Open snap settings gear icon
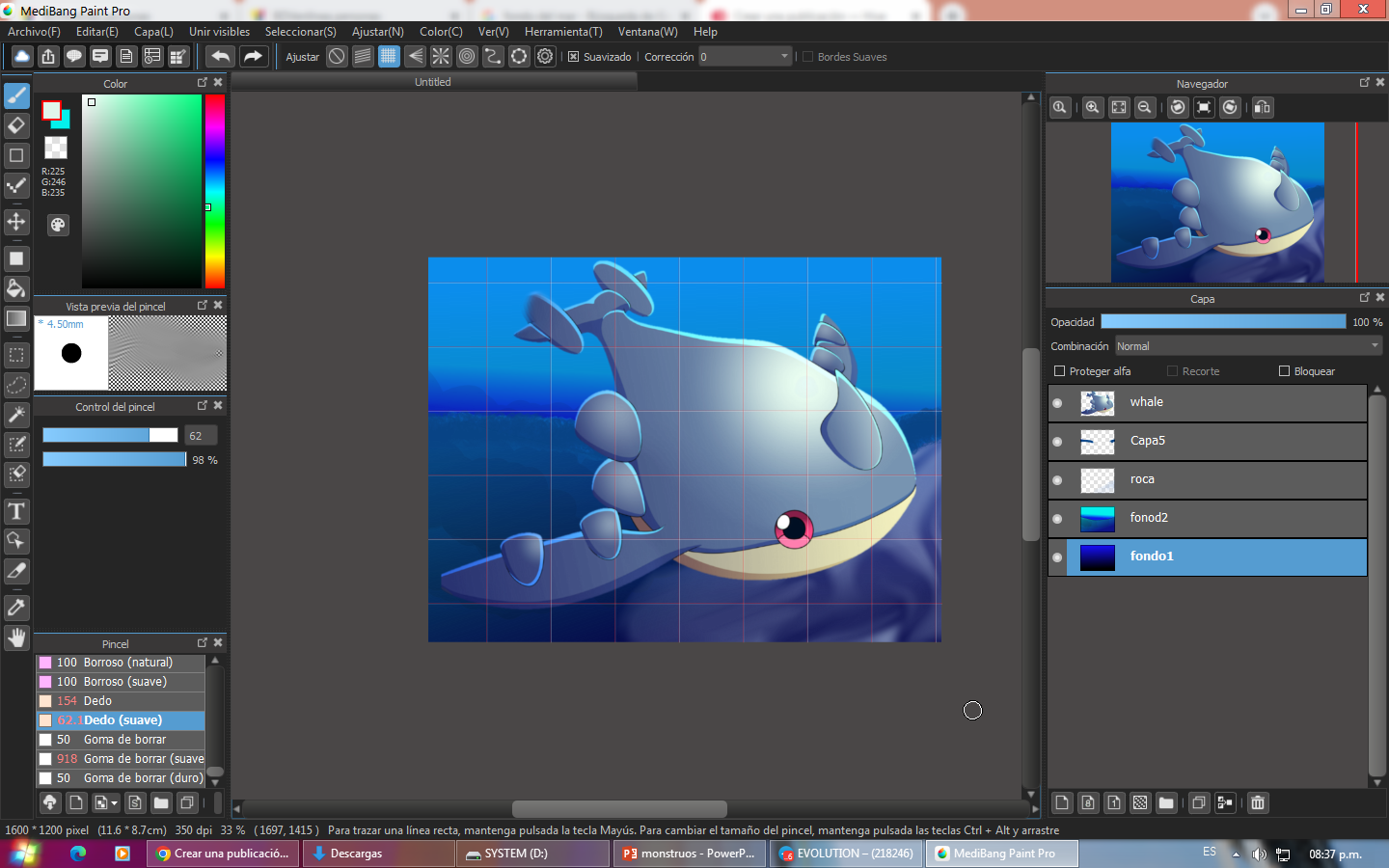The height and width of the screenshot is (868, 1389). pyautogui.click(x=545, y=56)
